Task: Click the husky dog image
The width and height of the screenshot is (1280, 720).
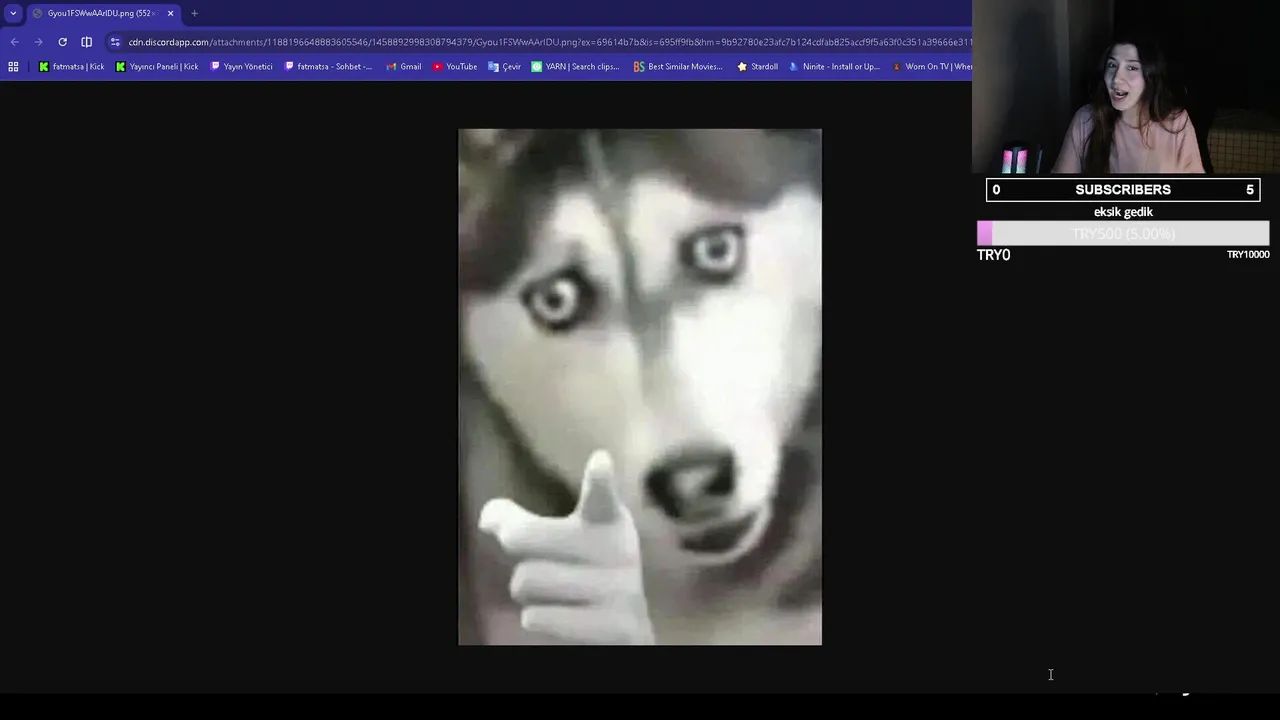Action: point(640,387)
